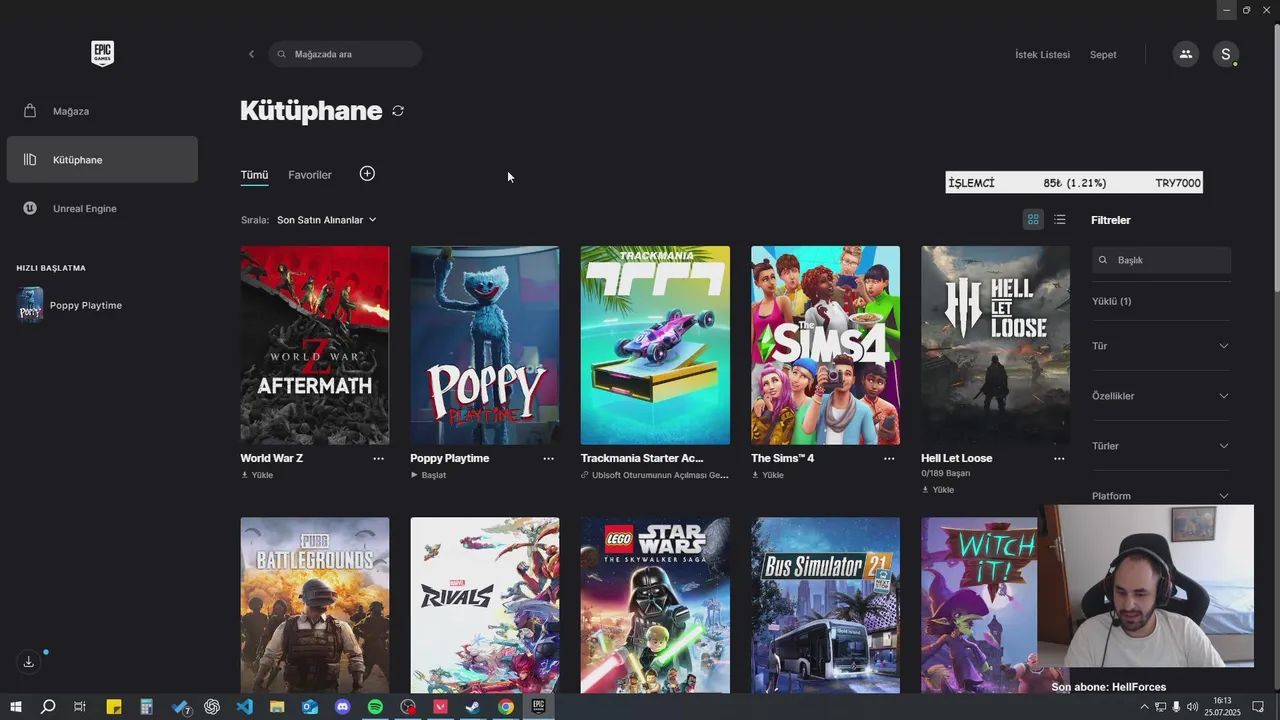Click the Epic Games logo in sidebar
The height and width of the screenshot is (720, 1280).
pyautogui.click(x=102, y=54)
